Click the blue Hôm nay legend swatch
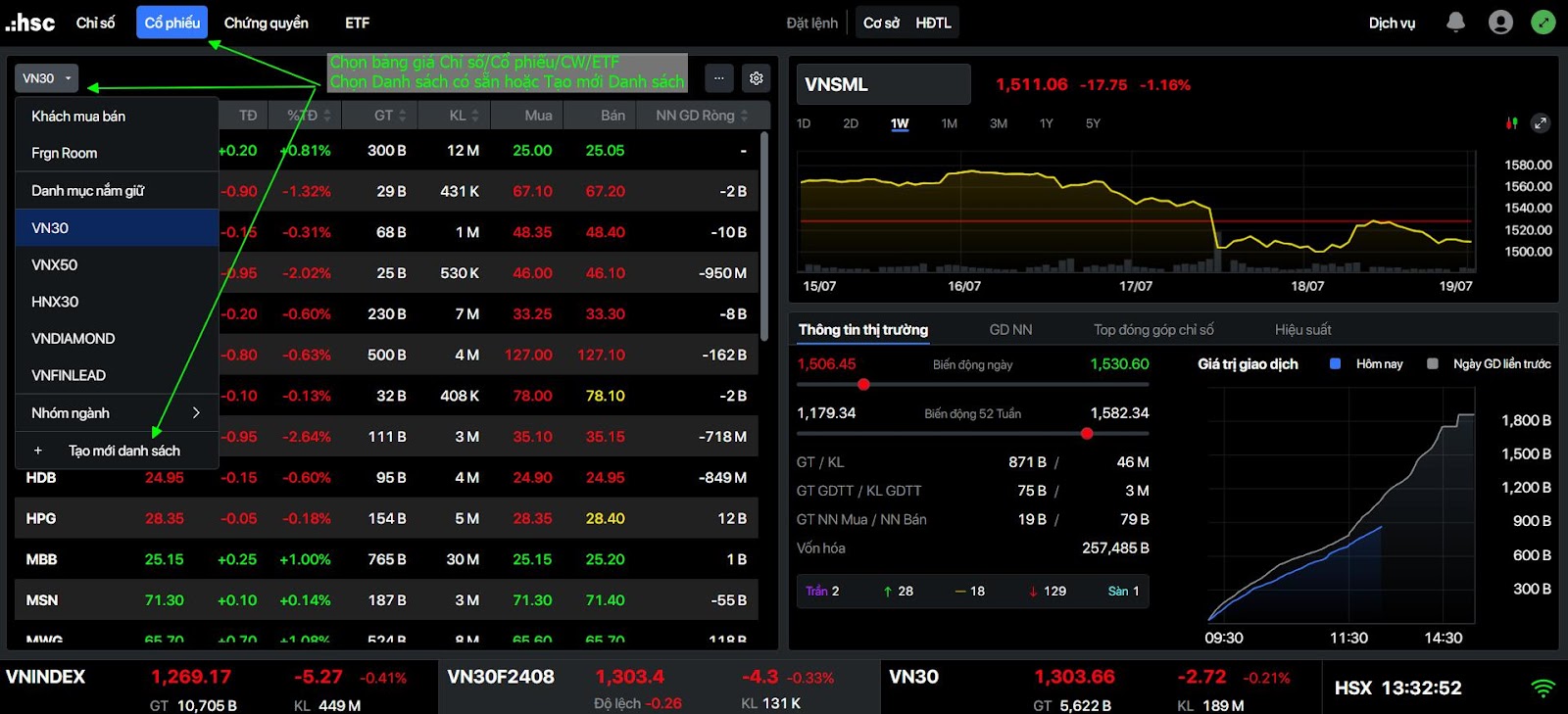Image resolution: width=1568 pixels, height=714 pixels. tap(1335, 363)
